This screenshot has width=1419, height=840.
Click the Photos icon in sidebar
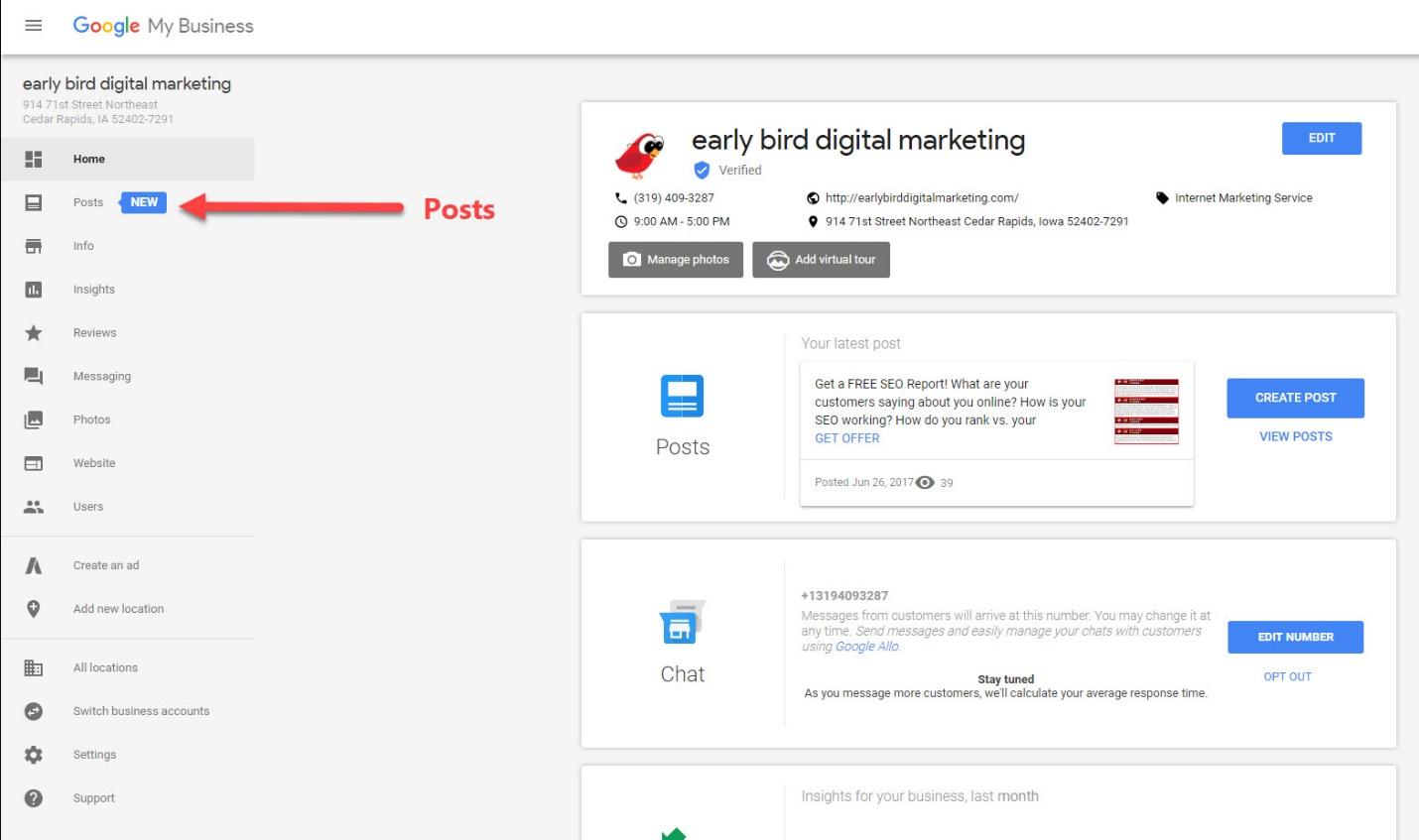(x=34, y=420)
